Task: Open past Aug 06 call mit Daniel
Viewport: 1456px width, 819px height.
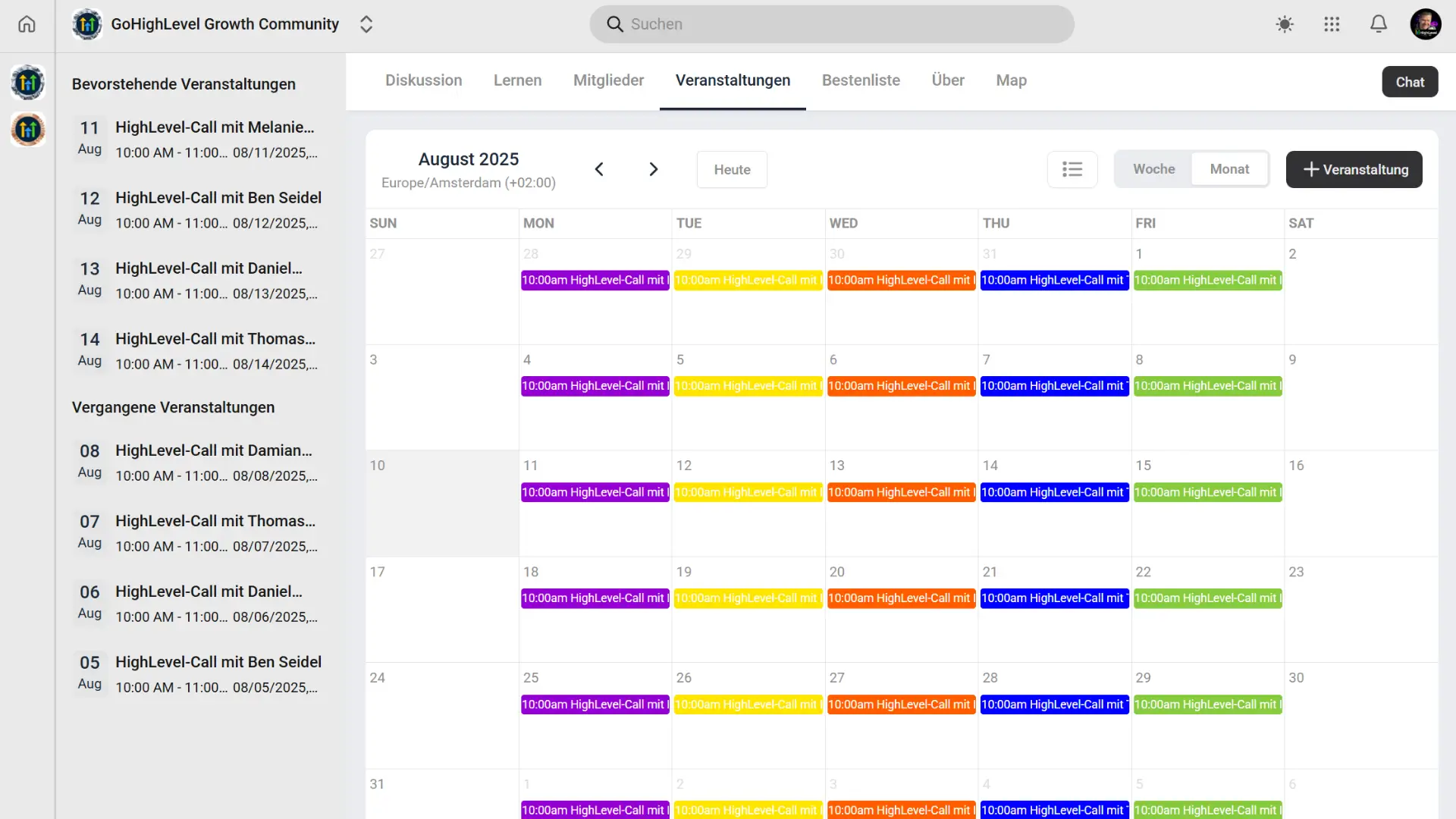Action: pyautogui.click(x=198, y=603)
